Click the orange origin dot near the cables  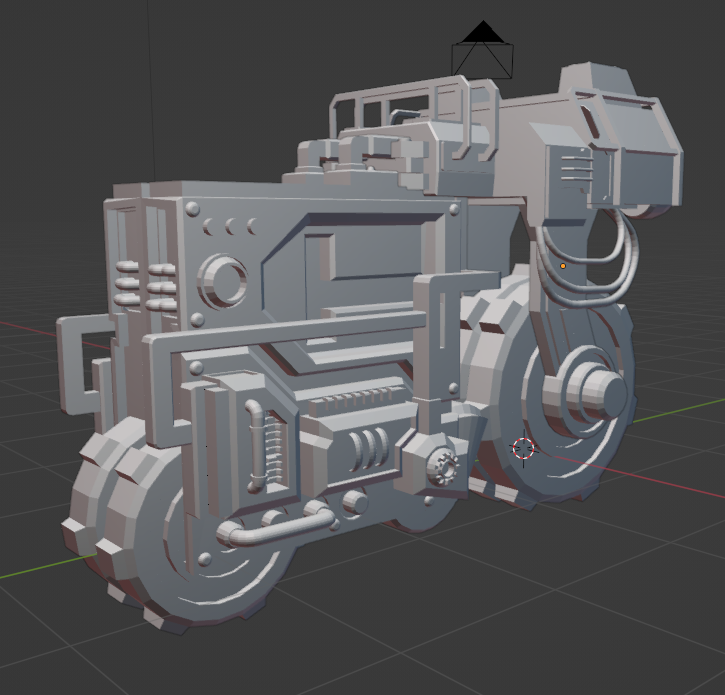(x=563, y=266)
